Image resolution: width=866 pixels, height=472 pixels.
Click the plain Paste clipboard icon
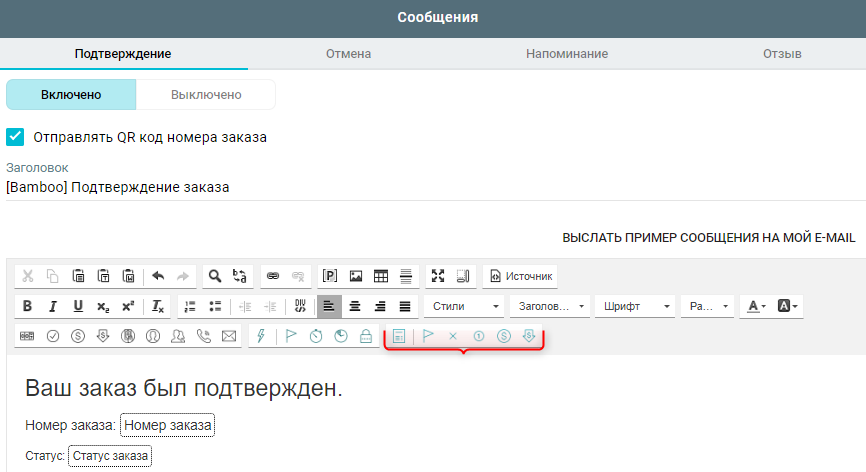[78, 276]
